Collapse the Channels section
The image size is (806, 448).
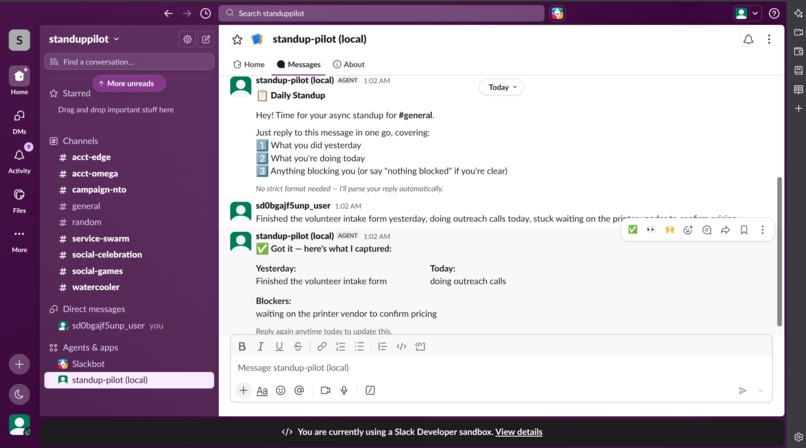point(80,141)
